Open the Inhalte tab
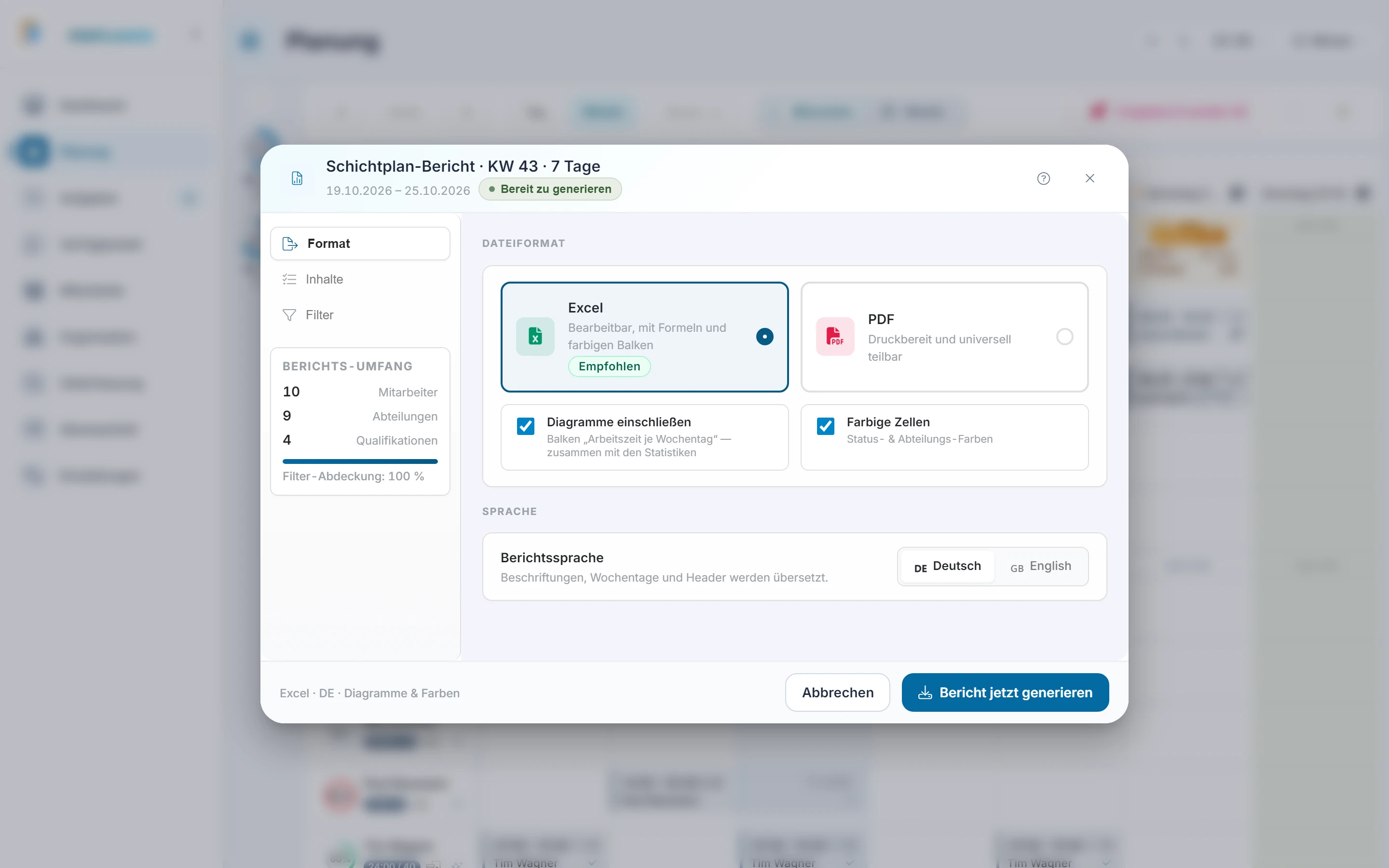Image resolution: width=1389 pixels, height=868 pixels. 360,280
